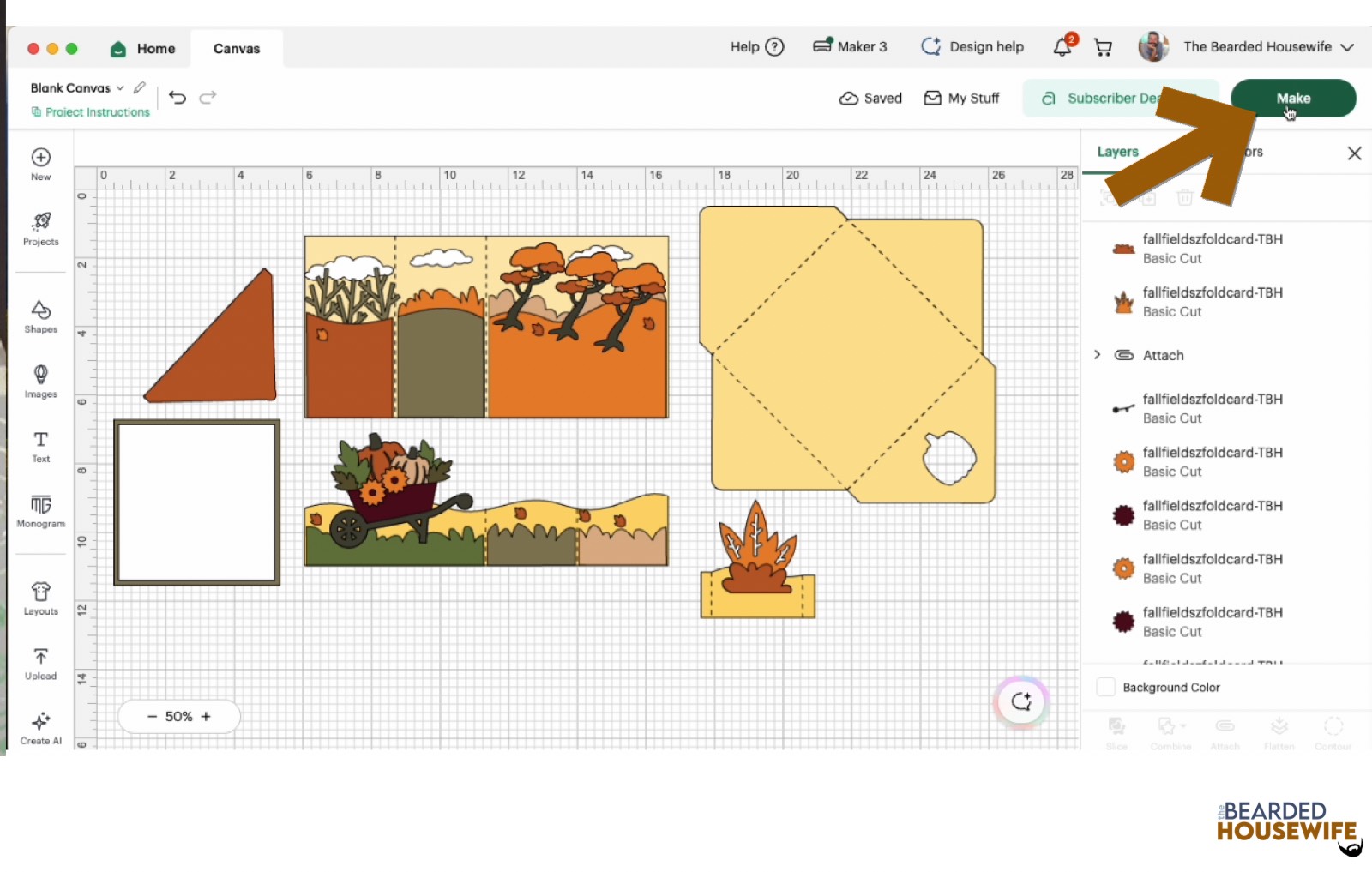Select the Layers tab
Viewport: 1372px width, 872px height.
[1117, 152]
